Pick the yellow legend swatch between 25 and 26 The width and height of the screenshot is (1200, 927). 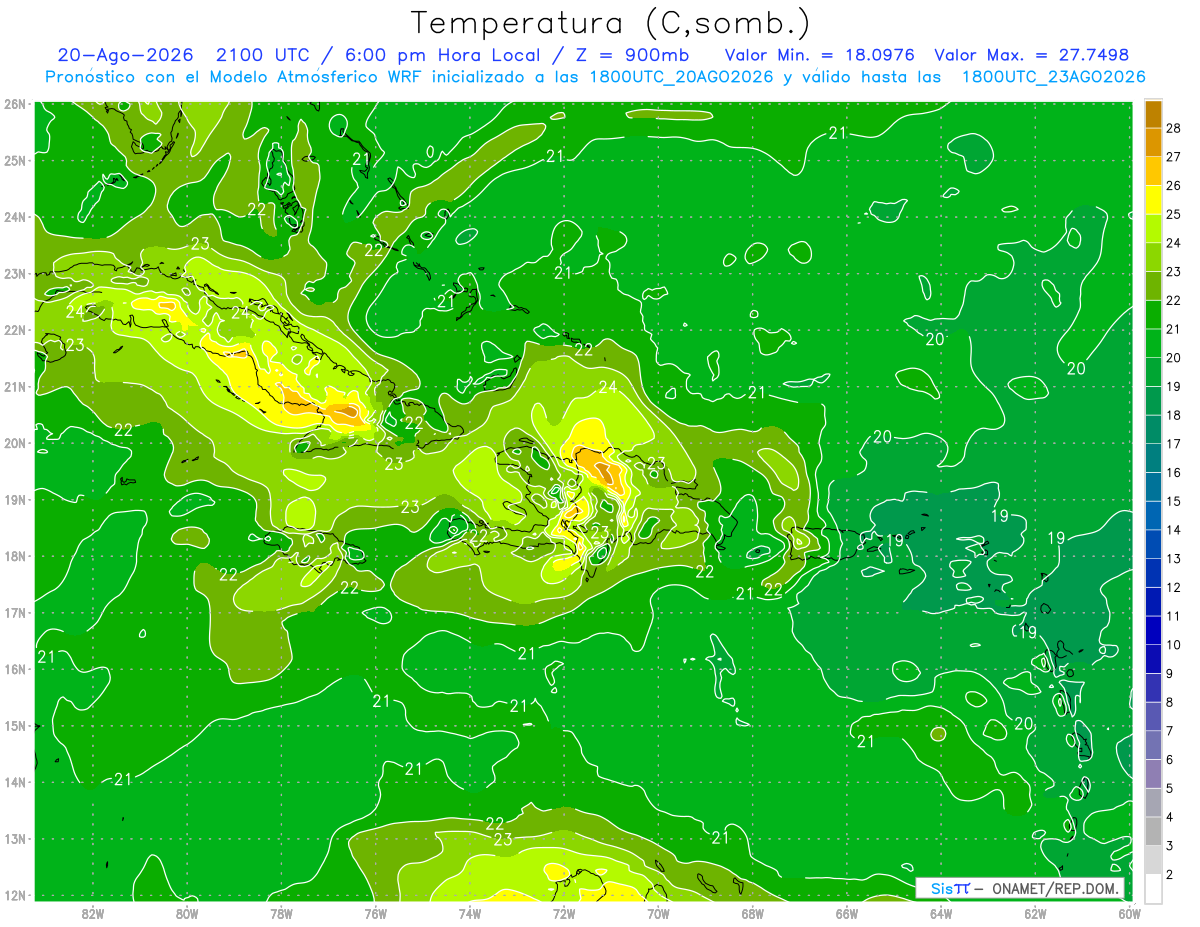pyautogui.click(x=1153, y=200)
